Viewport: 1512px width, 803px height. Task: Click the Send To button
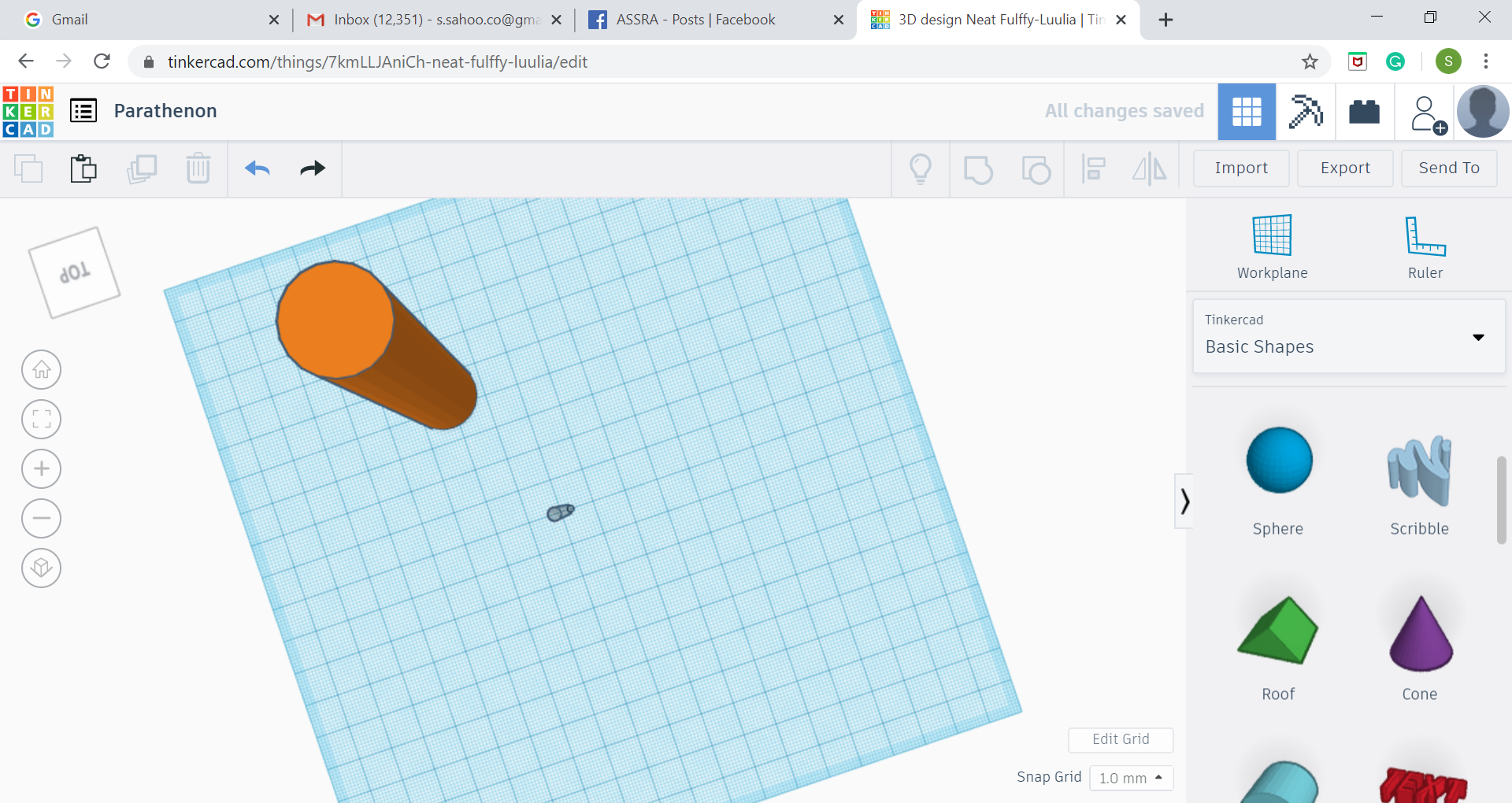[1449, 168]
